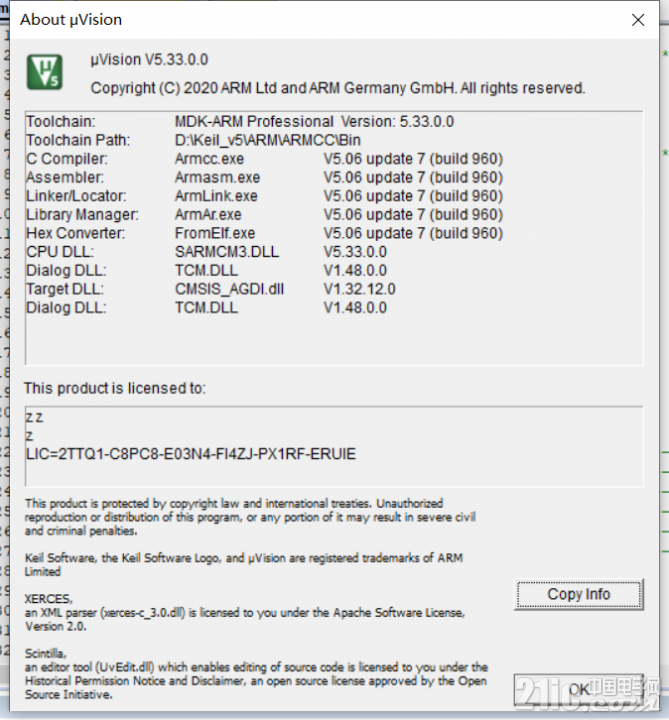Click the C Compiler: label
Screen dimensions: 669x720
67,159
